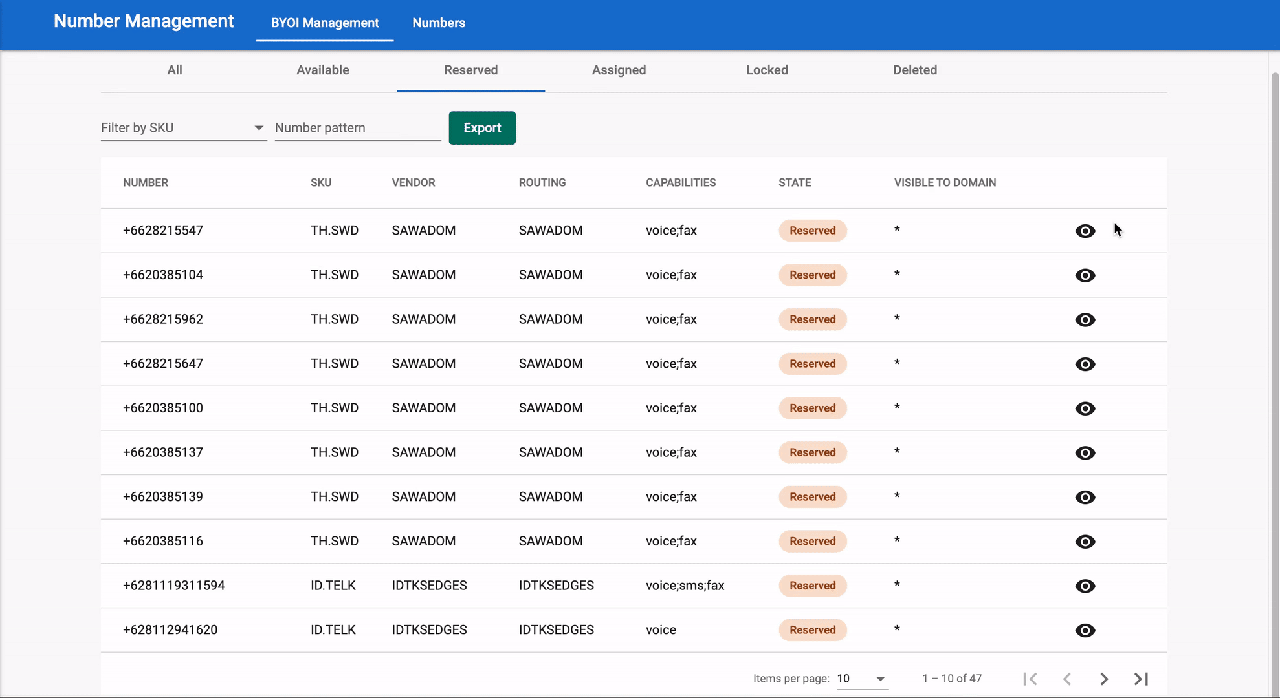
Task: View details of number +6628215547
Action: (x=1085, y=231)
